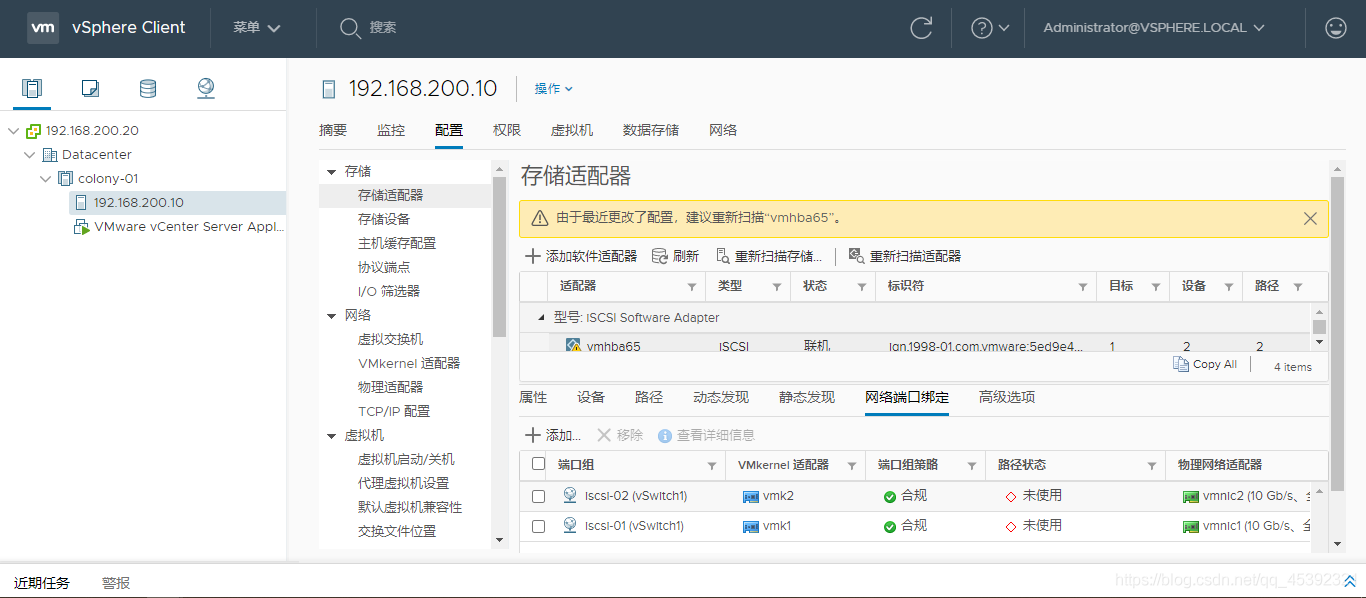Collapse the Datacenter tree node
Image resolution: width=1366 pixels, height=598 pixels.
tap(29, 155)
